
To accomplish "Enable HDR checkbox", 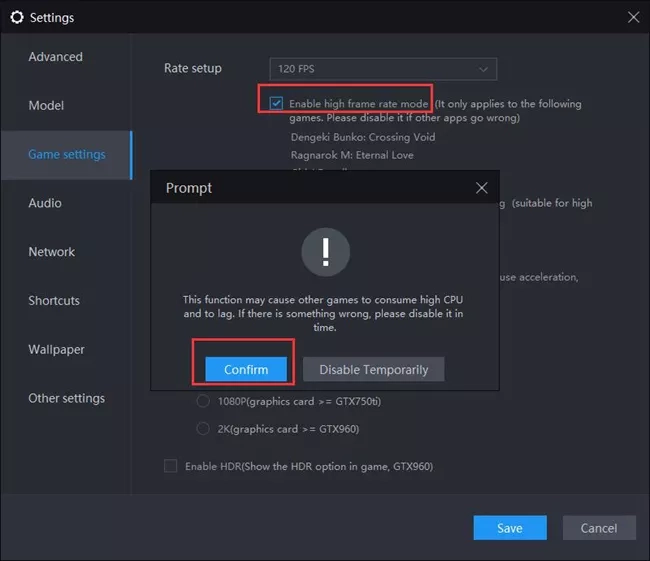I will [x=171, y=466].
